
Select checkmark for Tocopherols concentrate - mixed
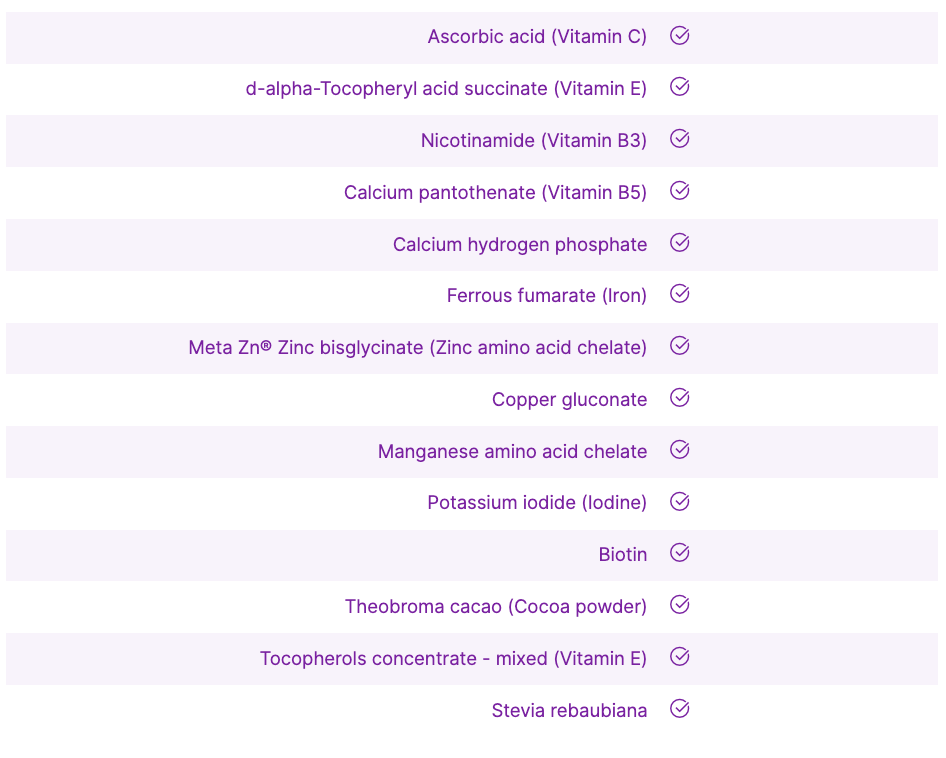(680, 657)
